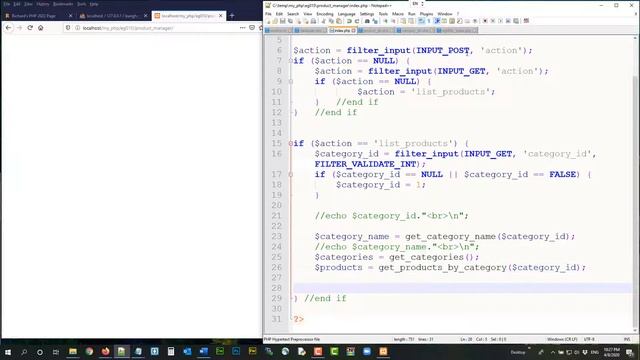The image size is (640, 360).
Task: Click the empty highlighted line 28
Action: 462,288
